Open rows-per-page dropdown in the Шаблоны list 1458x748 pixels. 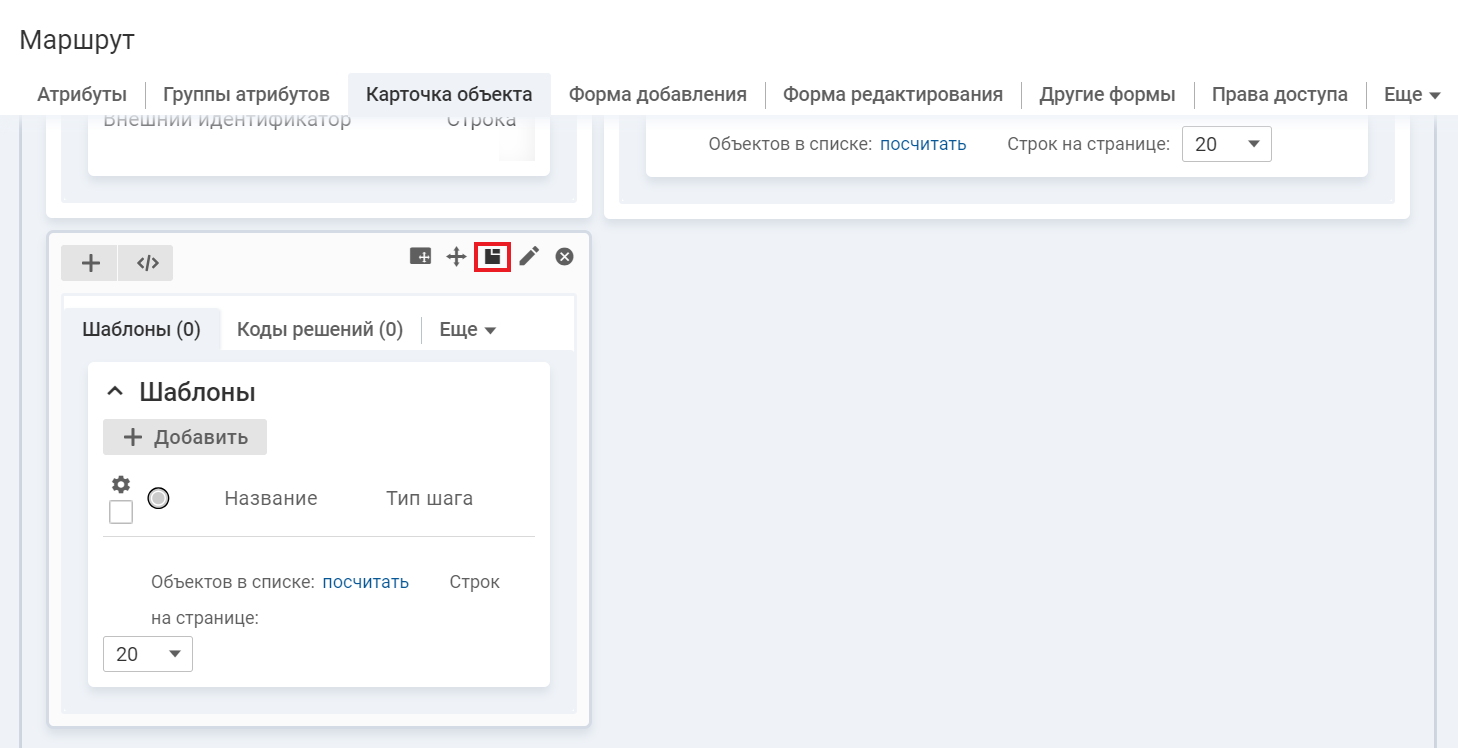point(148,654)
